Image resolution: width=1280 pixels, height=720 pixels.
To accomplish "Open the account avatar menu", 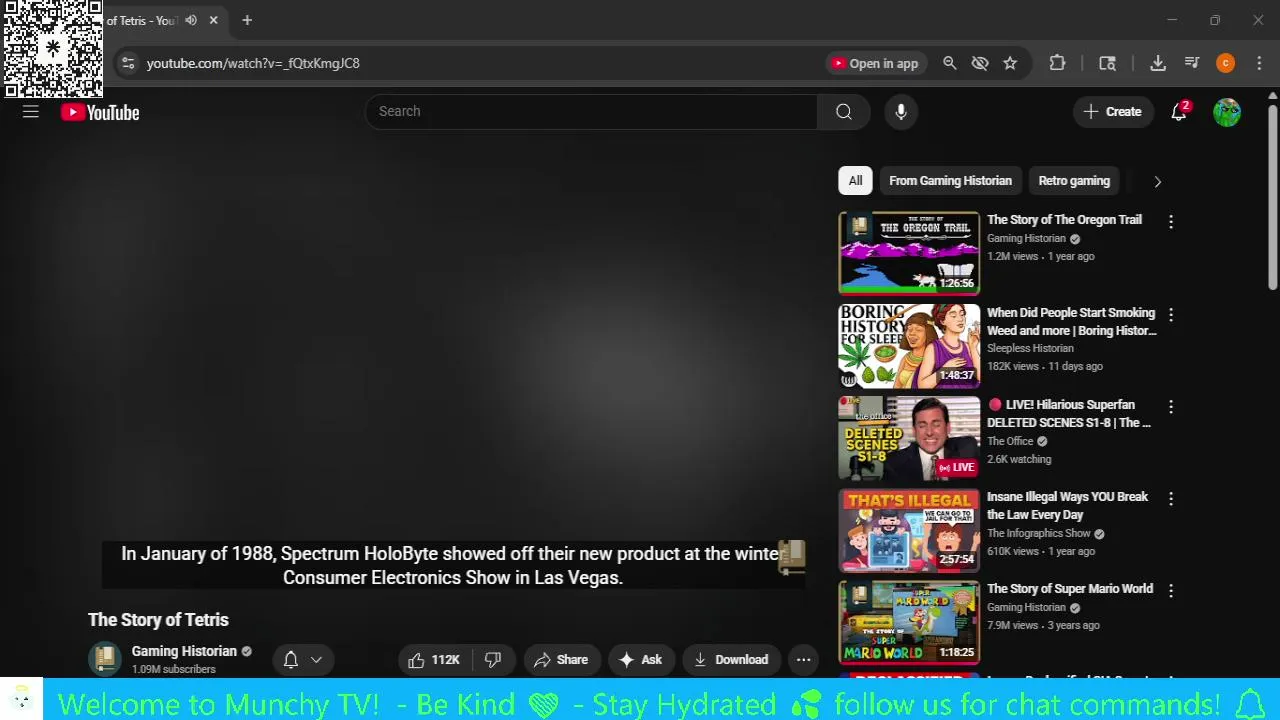I will [x=1227, y=112].
